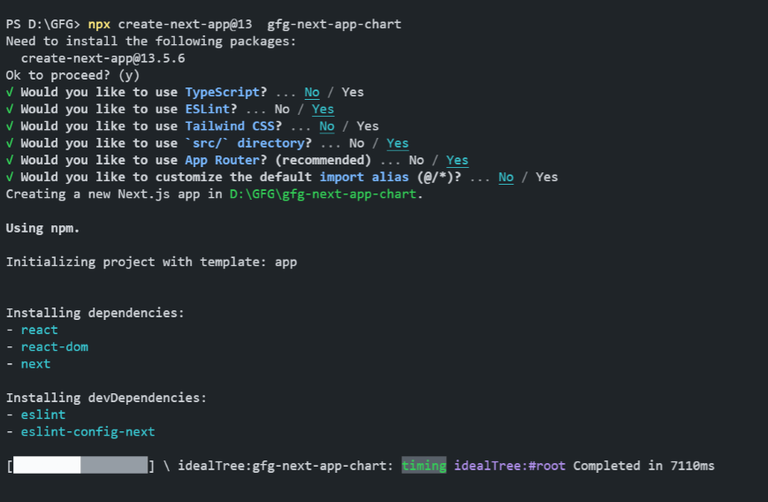Click the checkmark beside the import alias prompt

coord(10,177)
